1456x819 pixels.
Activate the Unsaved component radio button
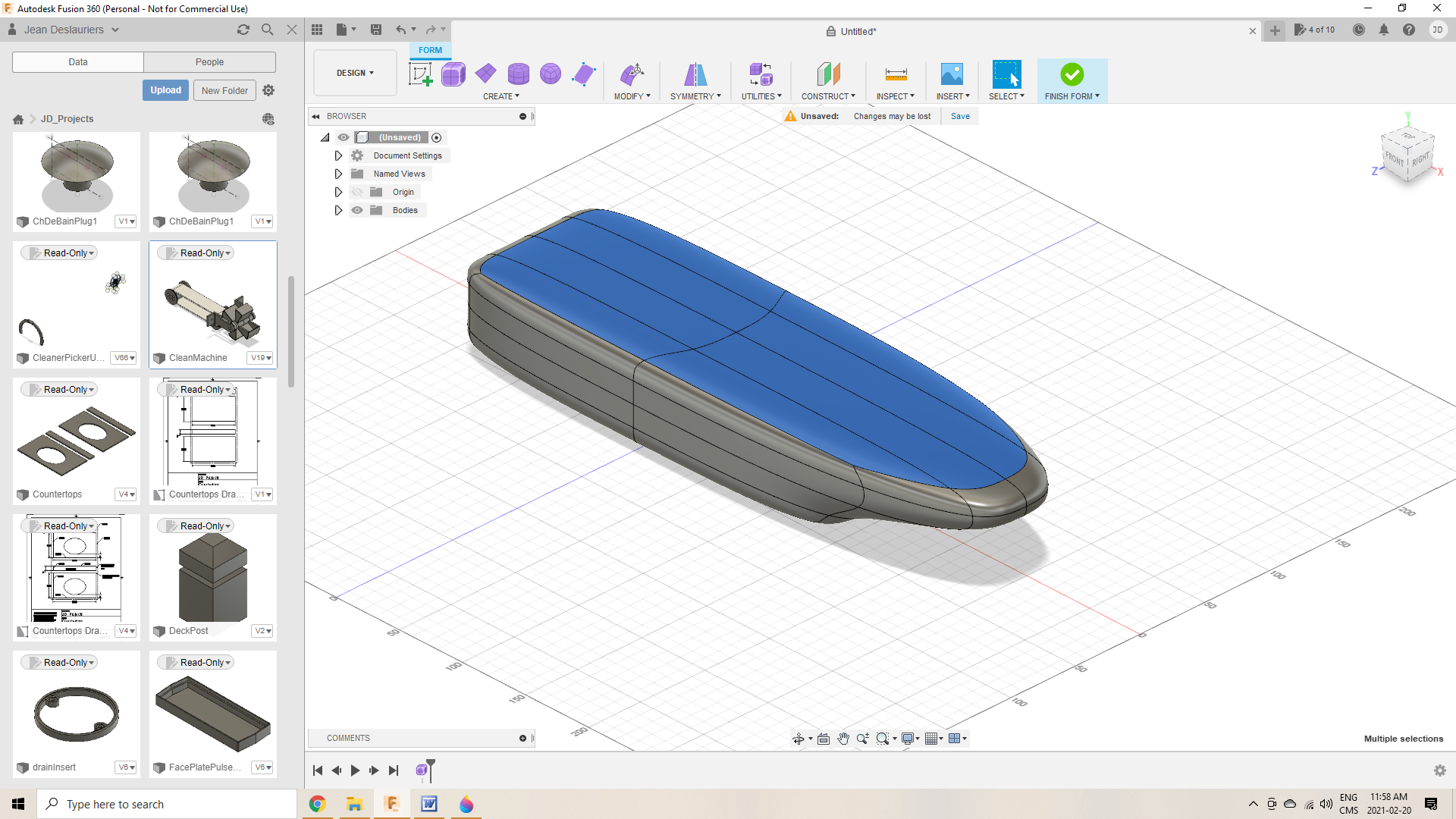(x=437, y=137)
